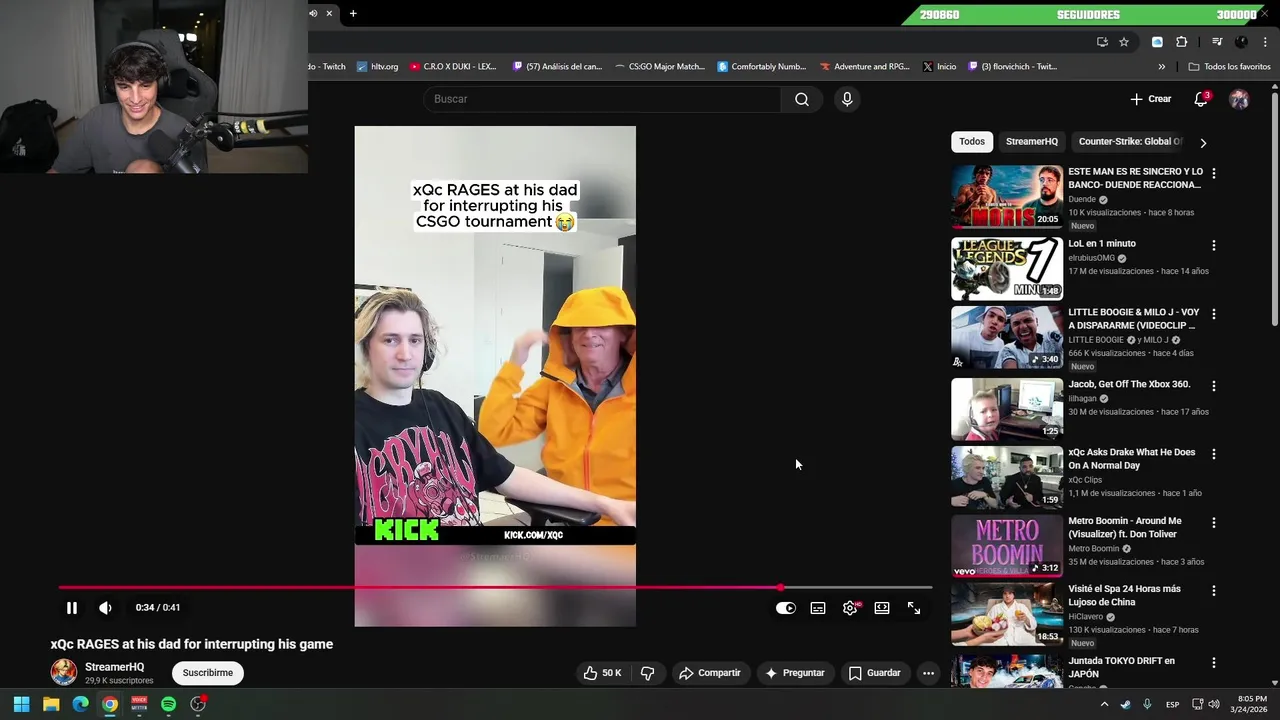
Task: Like the video with 50 K
Action: click(x=602, y=673)
